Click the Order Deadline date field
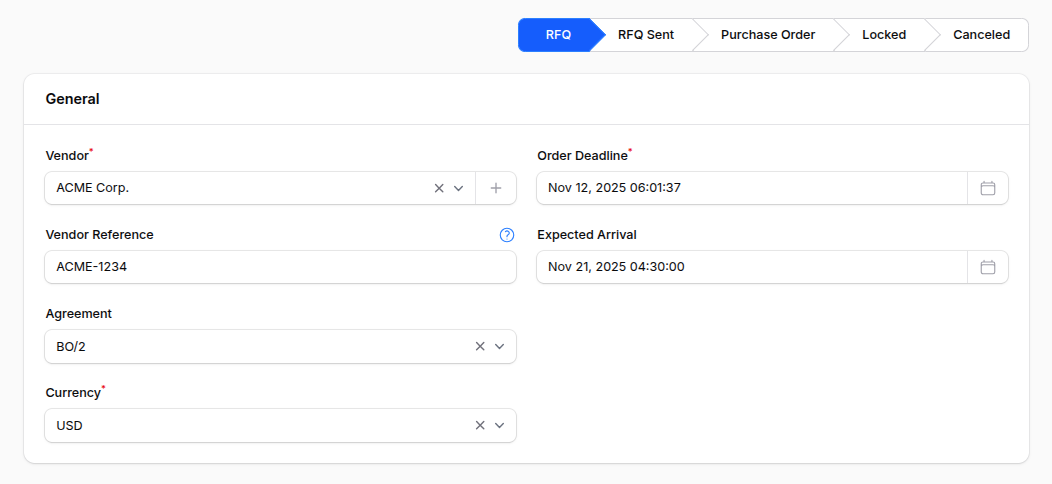The width and height of the screenshot is (1052, 484). [750, 188]
